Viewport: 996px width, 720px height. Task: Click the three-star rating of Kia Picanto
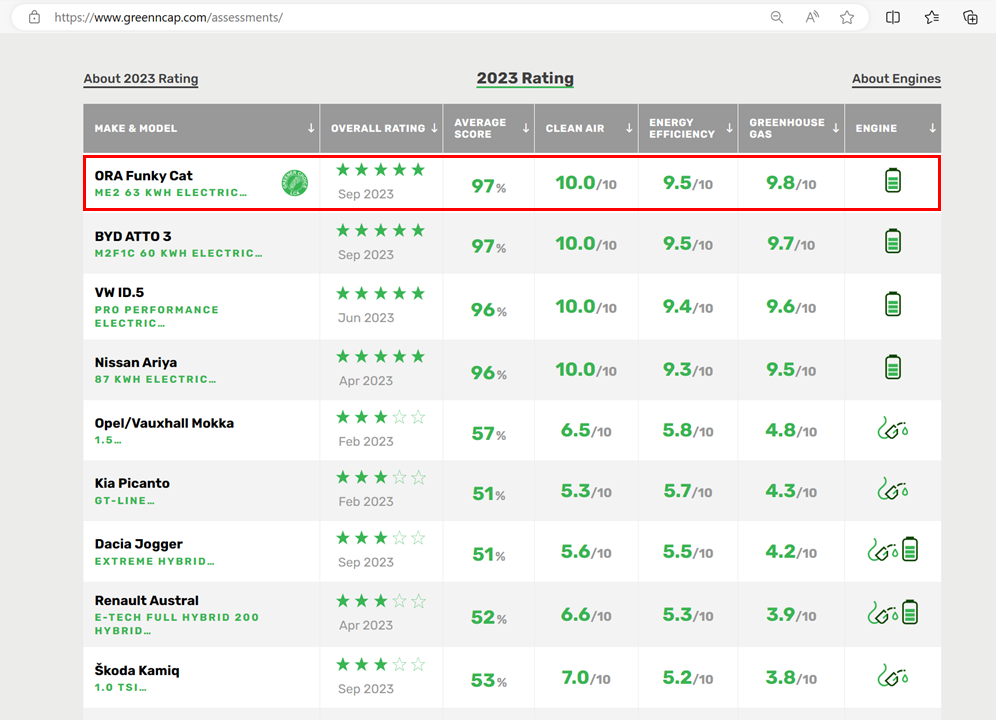pyautogui.click(x=380, y=477)
